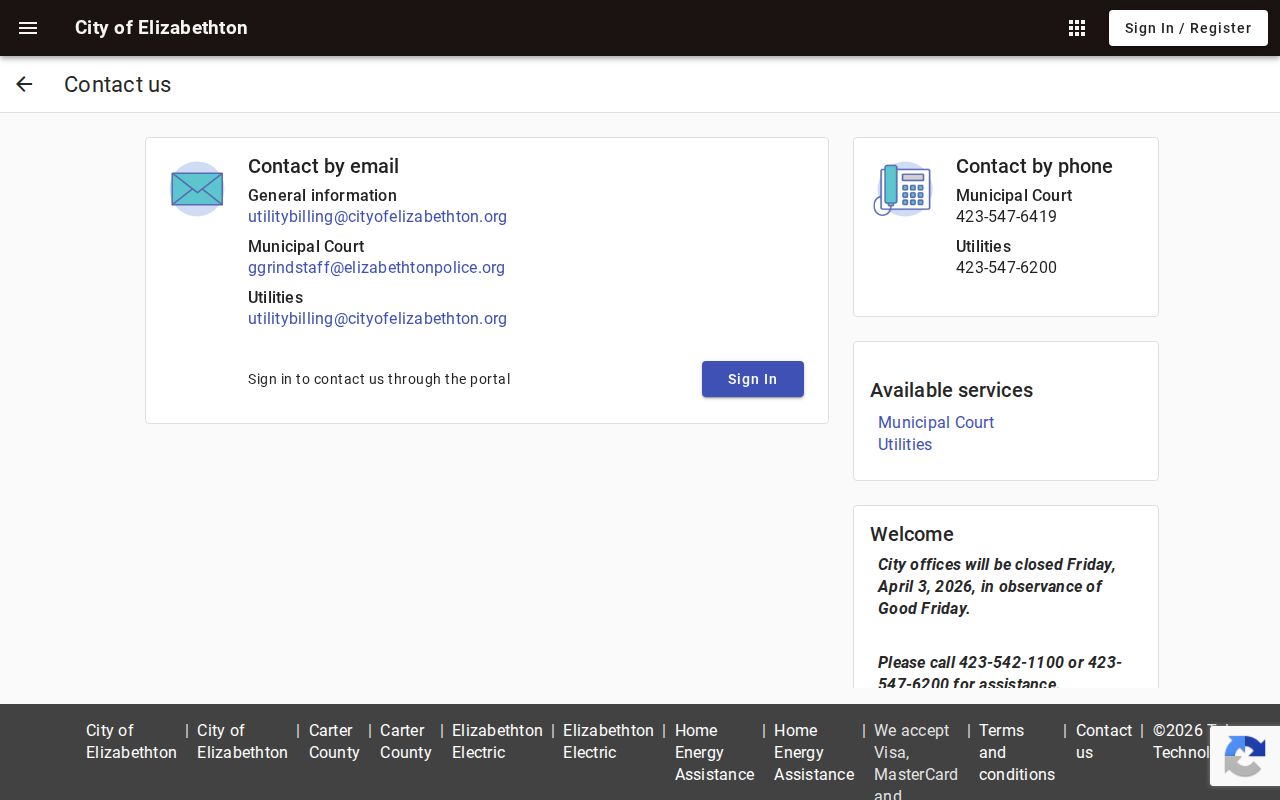Click the telephone illustration icon

coord(903,189)
